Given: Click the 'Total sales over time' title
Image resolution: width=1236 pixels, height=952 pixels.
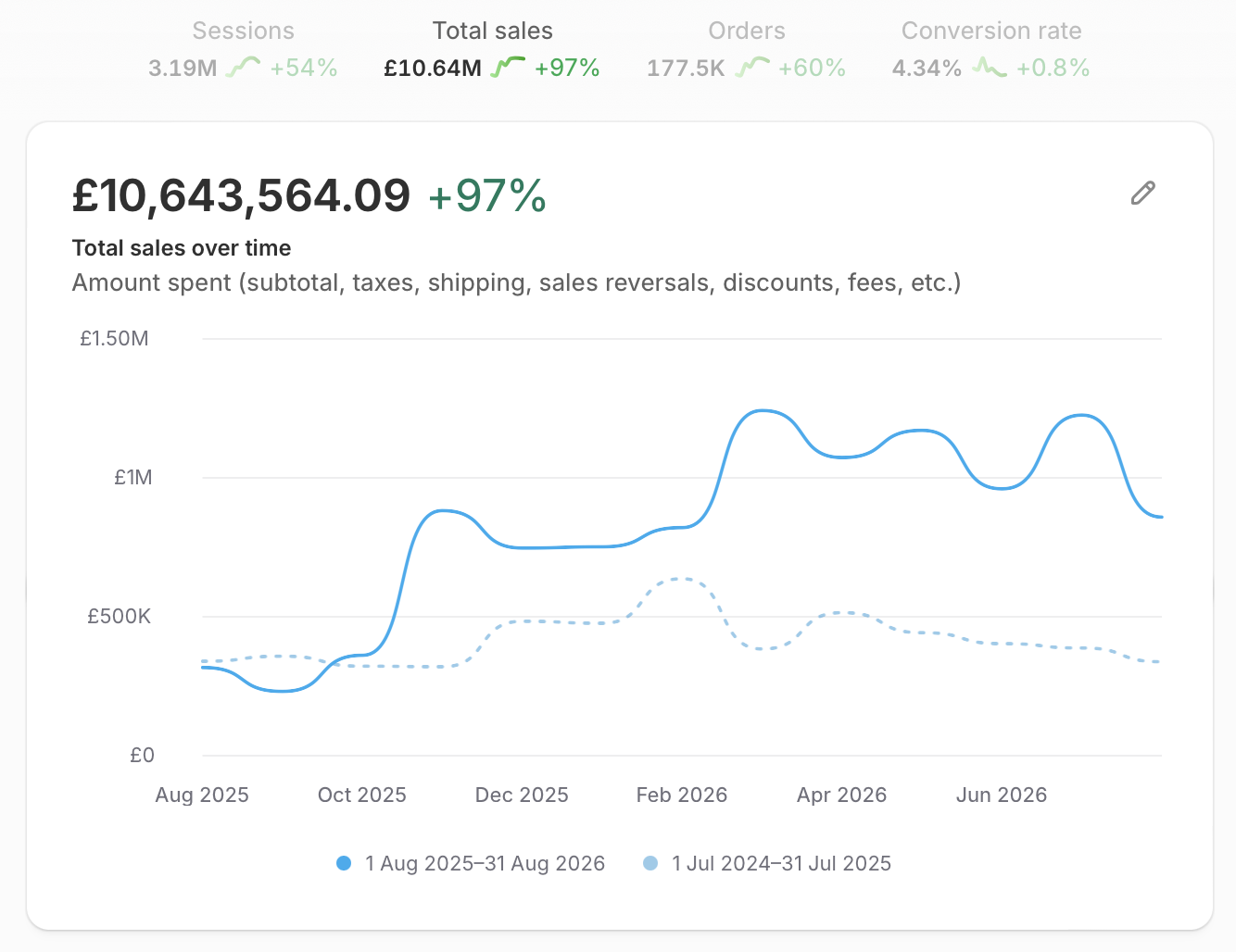Looking at the screenshot, I should (x=182, y=248).
